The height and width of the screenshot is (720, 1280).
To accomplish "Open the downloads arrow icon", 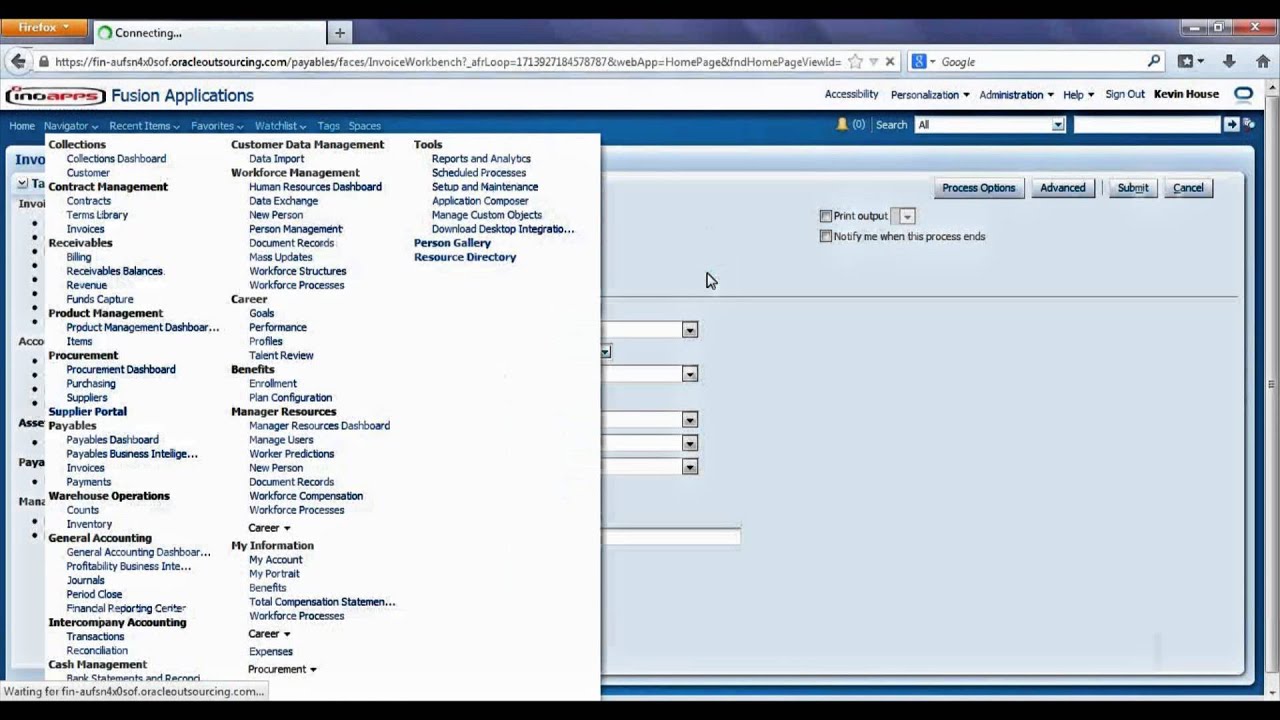I will click(x=1231, y=62).
